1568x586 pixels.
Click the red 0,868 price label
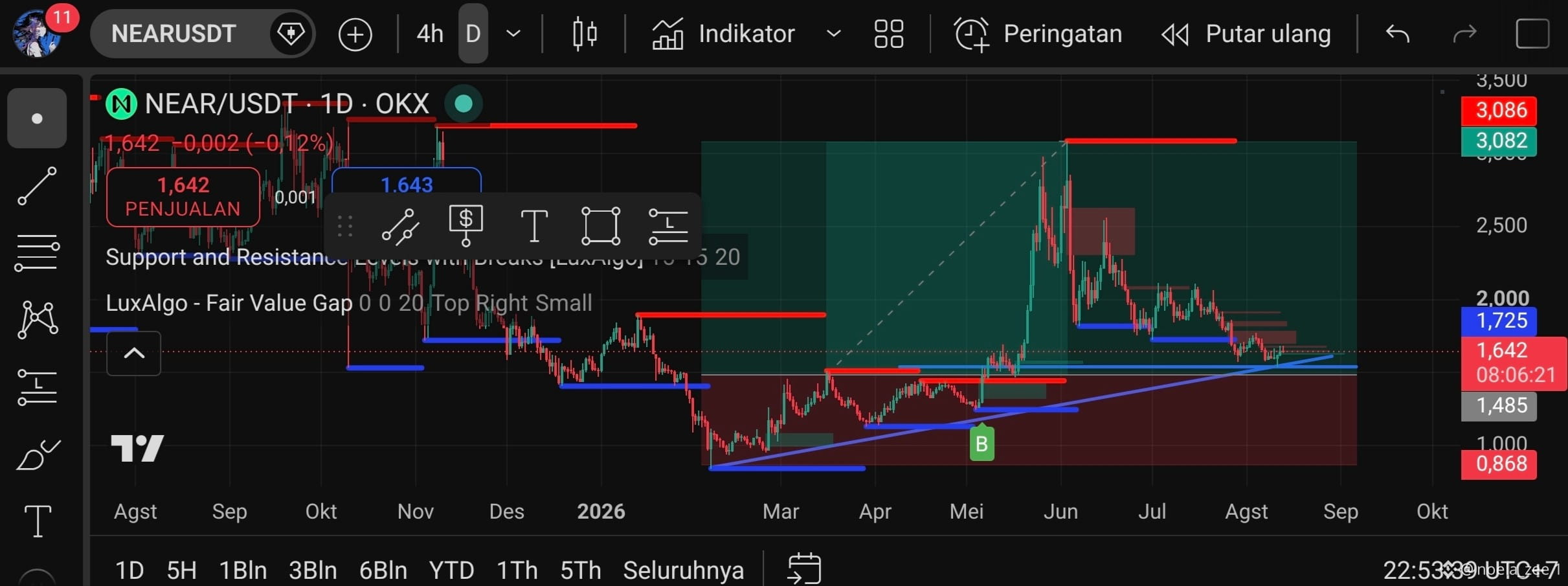click(1499, 464)
